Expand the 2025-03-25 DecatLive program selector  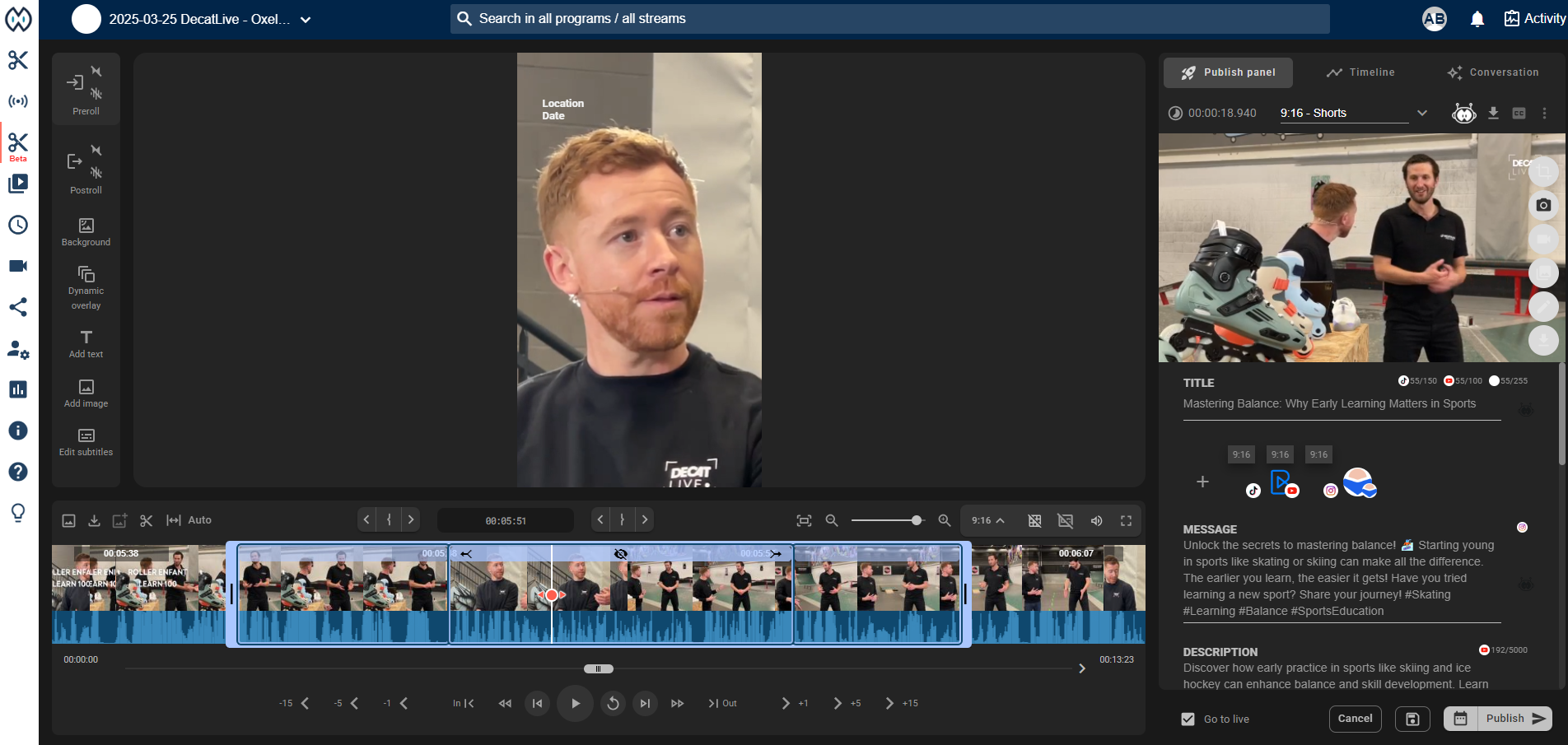(x=306, y=18)
